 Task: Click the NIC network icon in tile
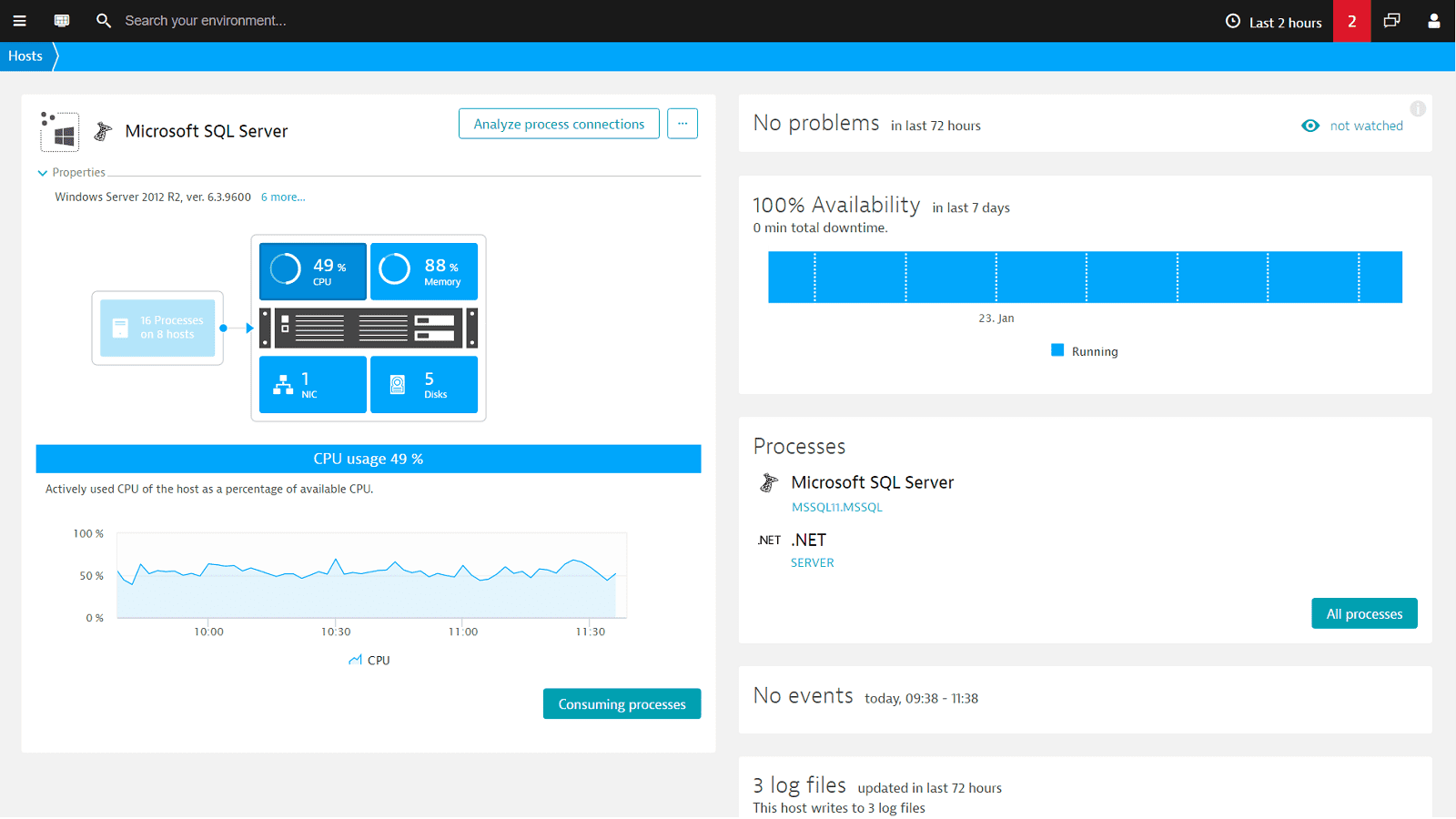pos(283,385)
